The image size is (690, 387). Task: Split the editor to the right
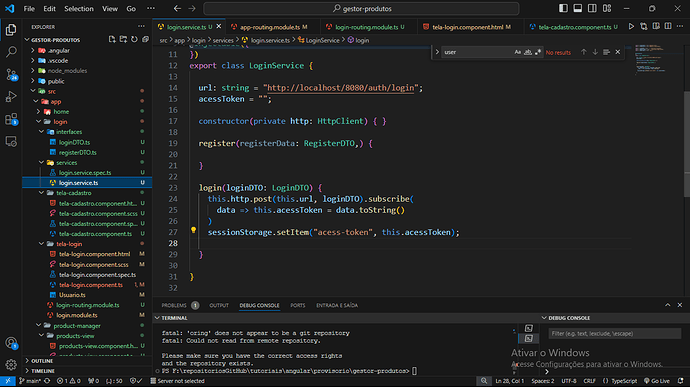668,27
